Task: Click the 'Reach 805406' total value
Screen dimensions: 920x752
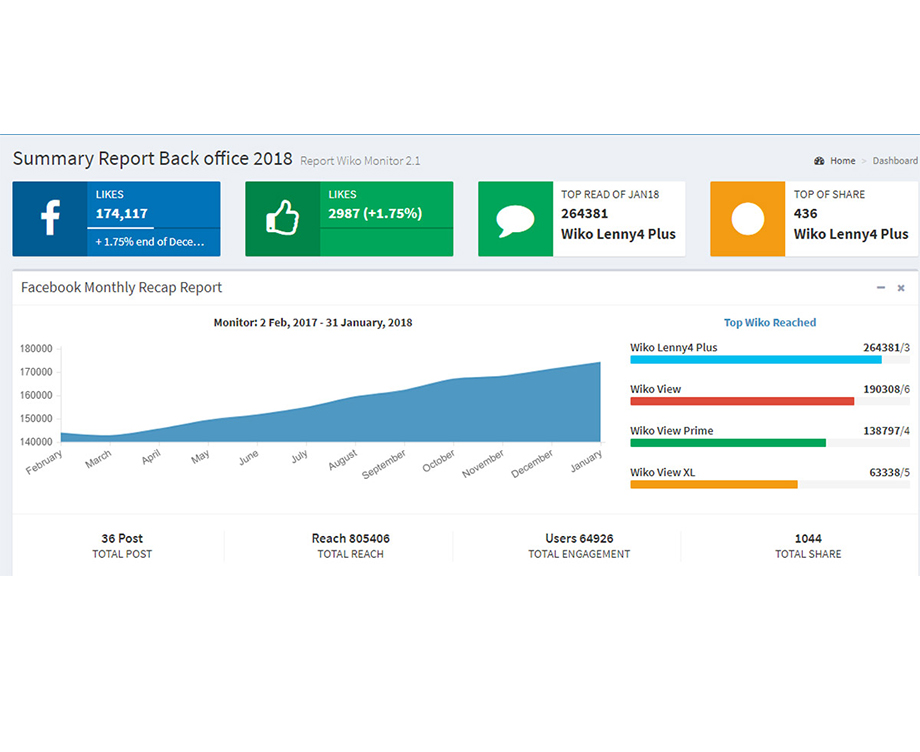Action: (x=350, y=538)
